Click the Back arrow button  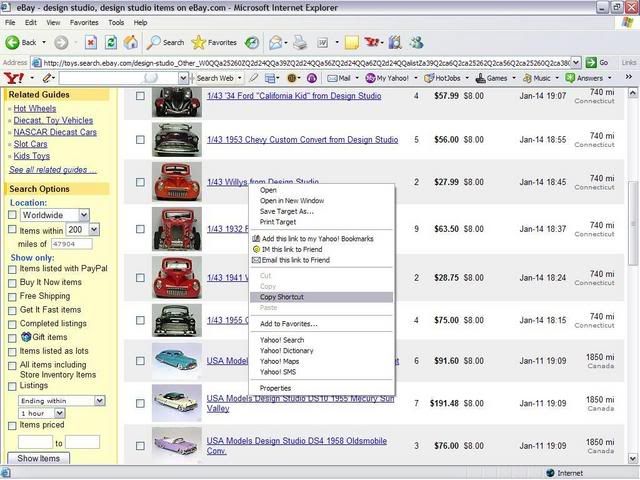[12, 42]
